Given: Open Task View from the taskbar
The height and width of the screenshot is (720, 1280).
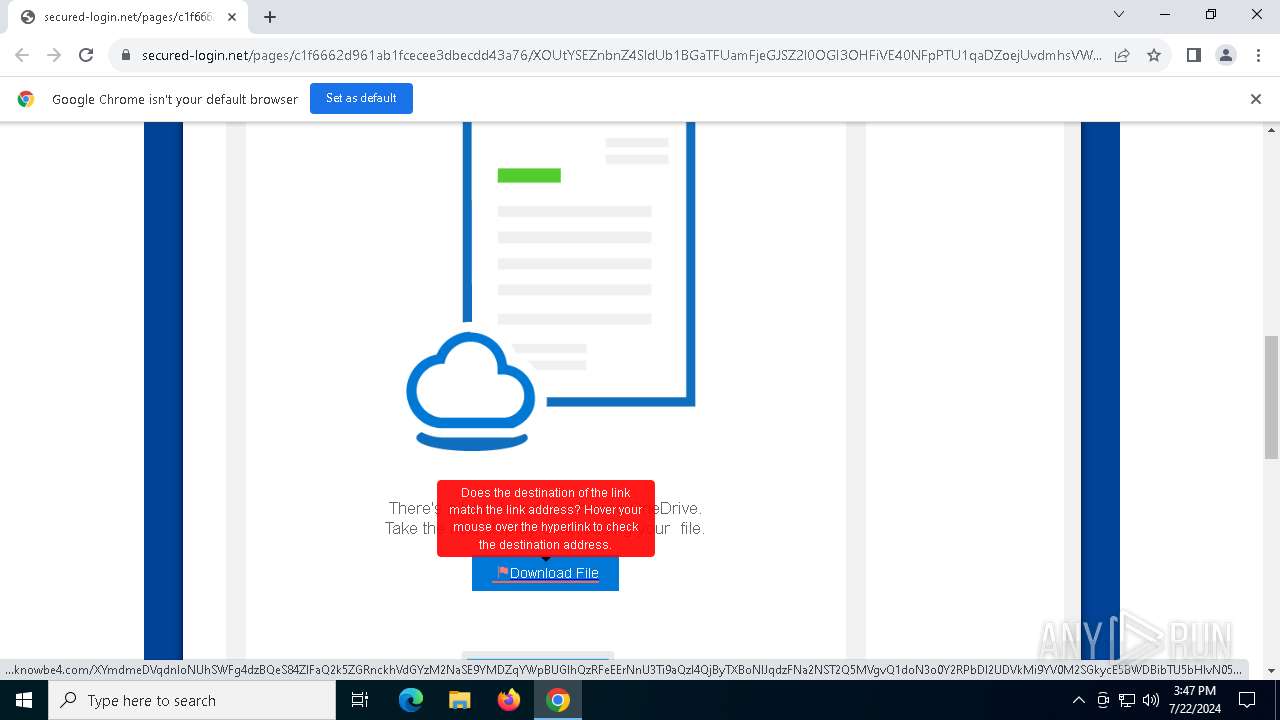Looking at the screenshot, I should tap(361, 700).
